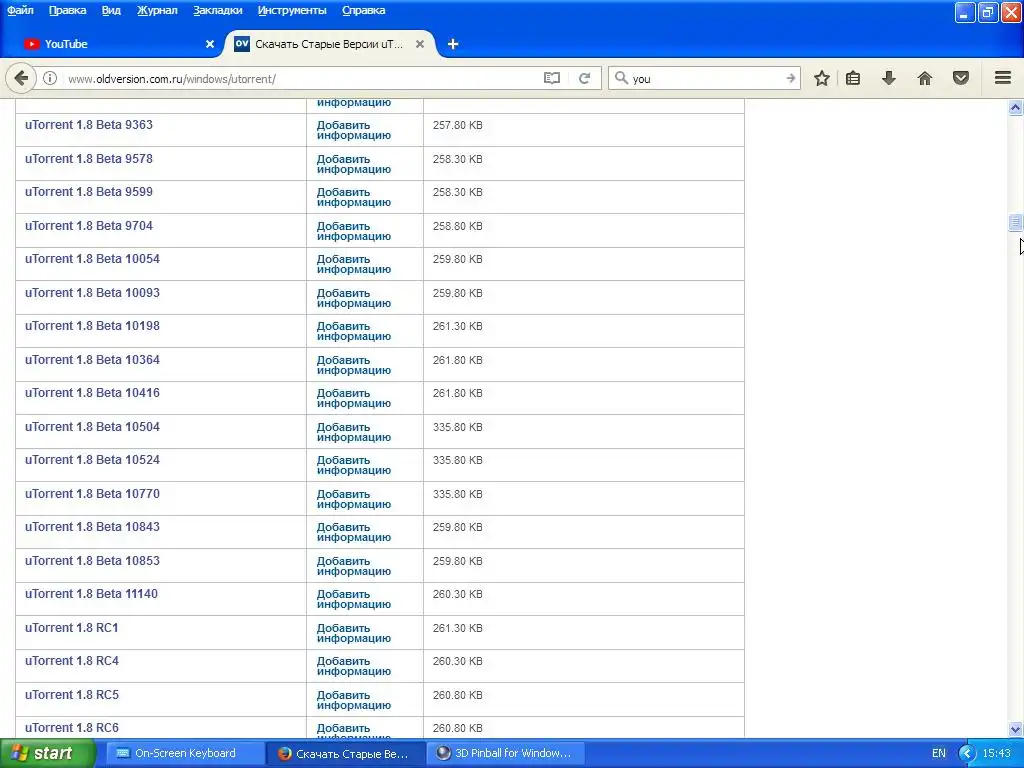Expand hidden tray icons arrow
1024x768 pixels.
coord(967,754)
